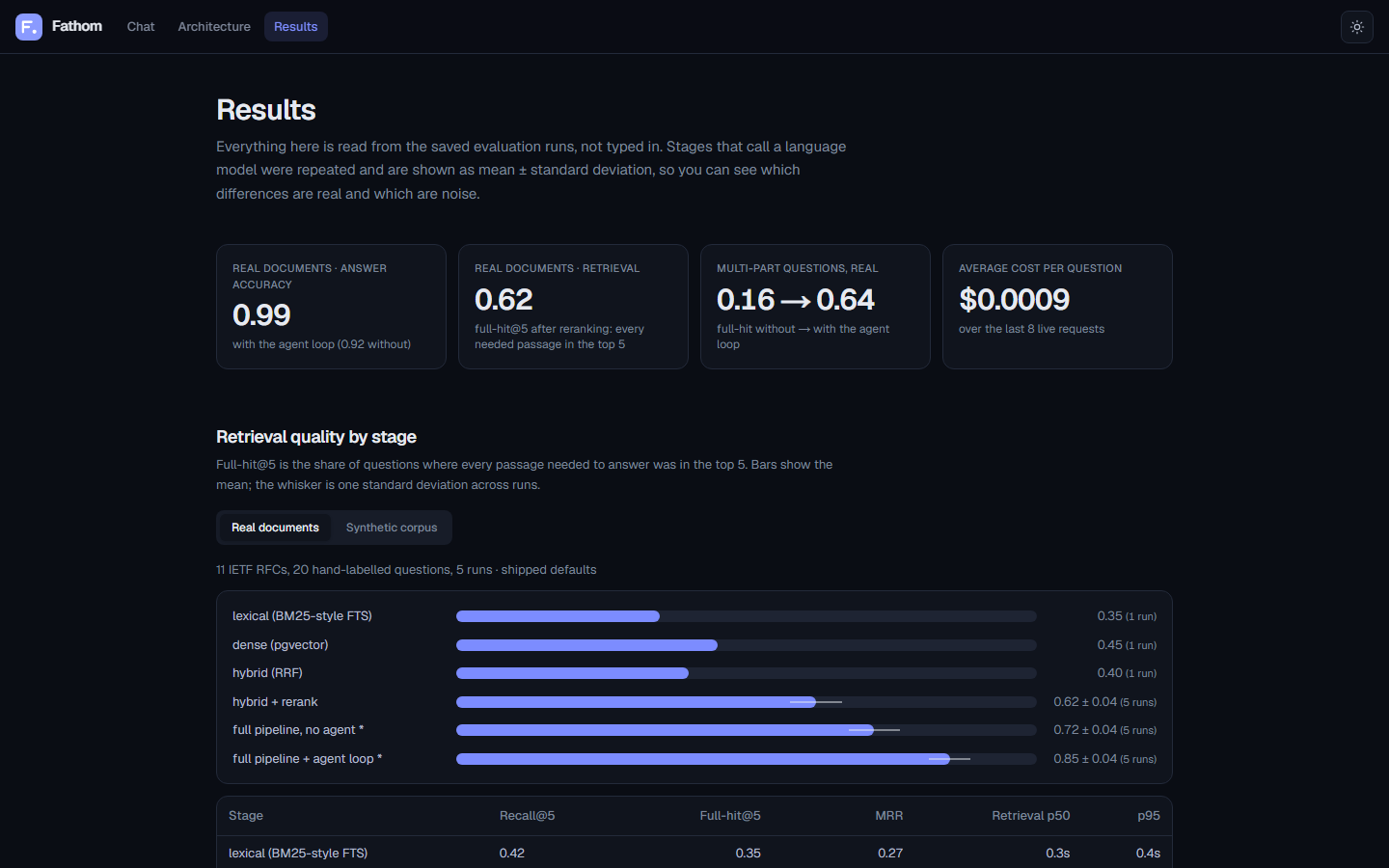Click the Retrieval quality by stage heading
Viewport: 1389px width, 868px height.
(x=316, y=437)
